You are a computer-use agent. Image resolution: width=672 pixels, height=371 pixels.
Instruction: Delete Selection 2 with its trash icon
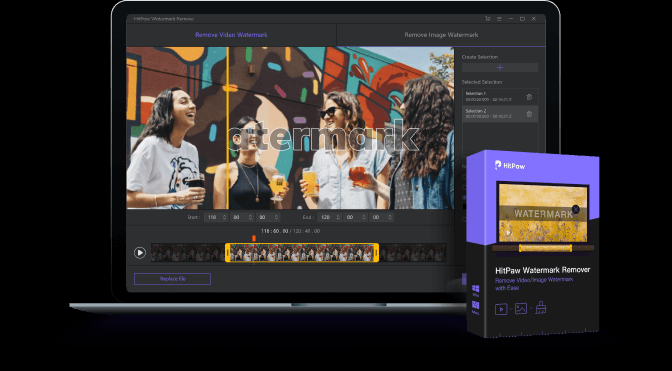[x=529, y=114]
